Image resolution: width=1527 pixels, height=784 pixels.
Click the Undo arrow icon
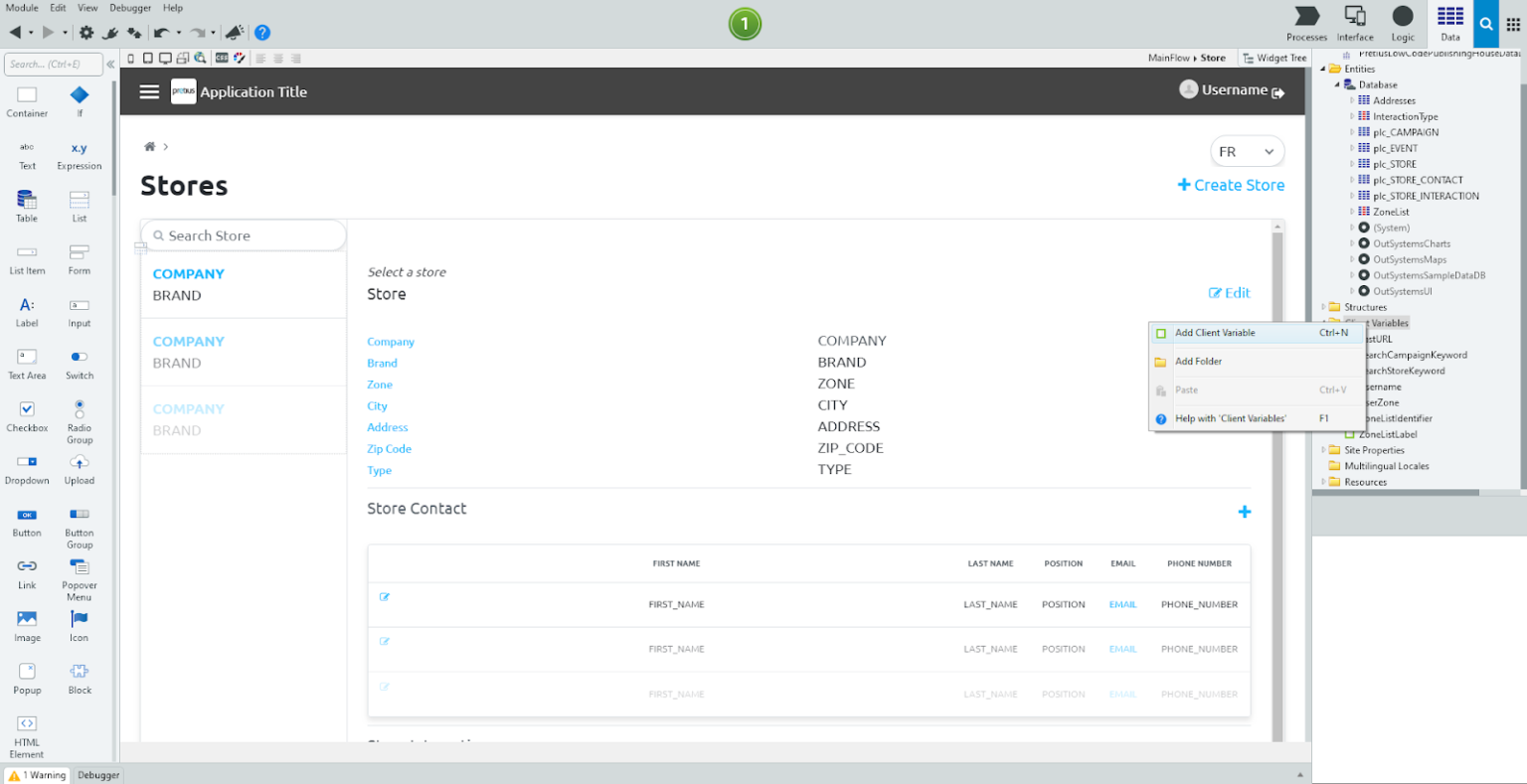pos(162,33)
